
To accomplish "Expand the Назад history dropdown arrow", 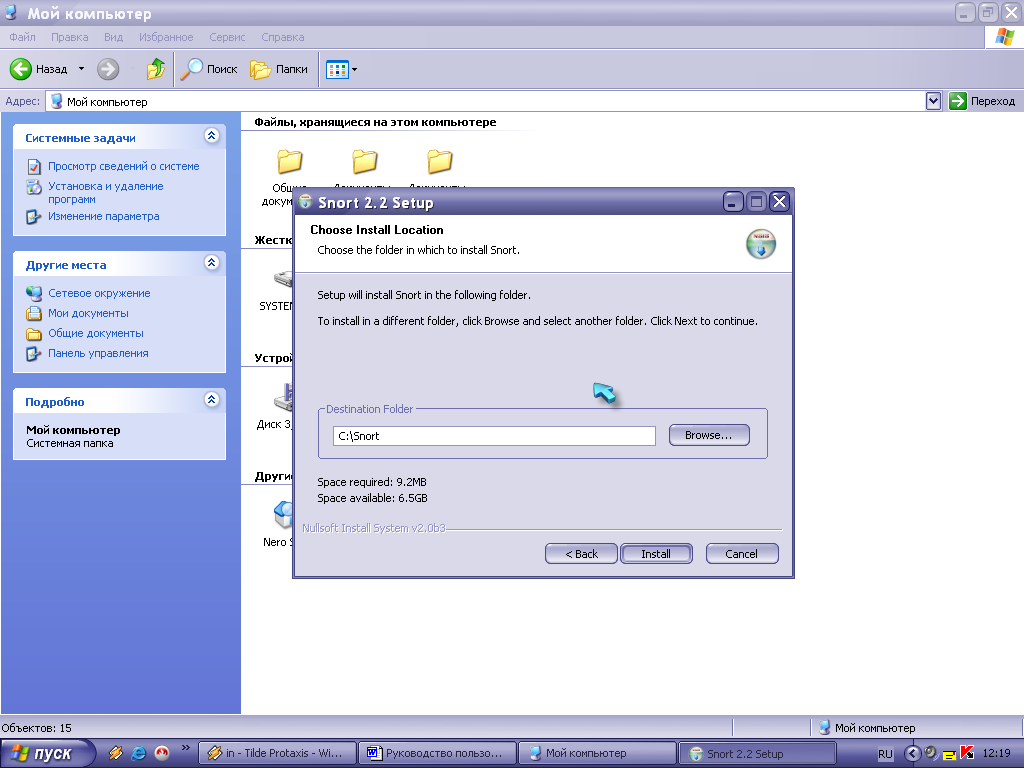I will pos(81,69).
